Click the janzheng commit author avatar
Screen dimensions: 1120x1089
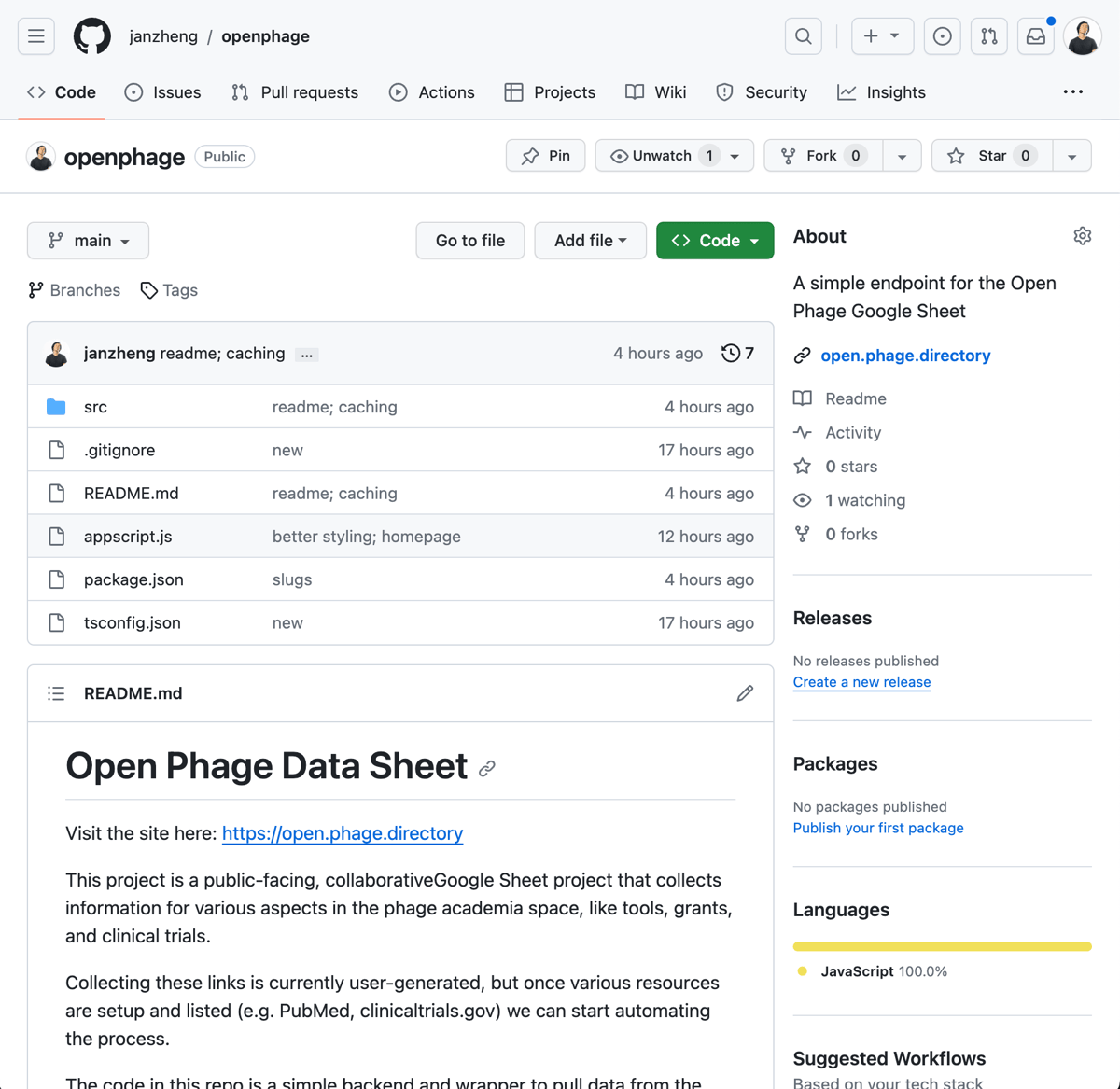click(x=57, y=354)
